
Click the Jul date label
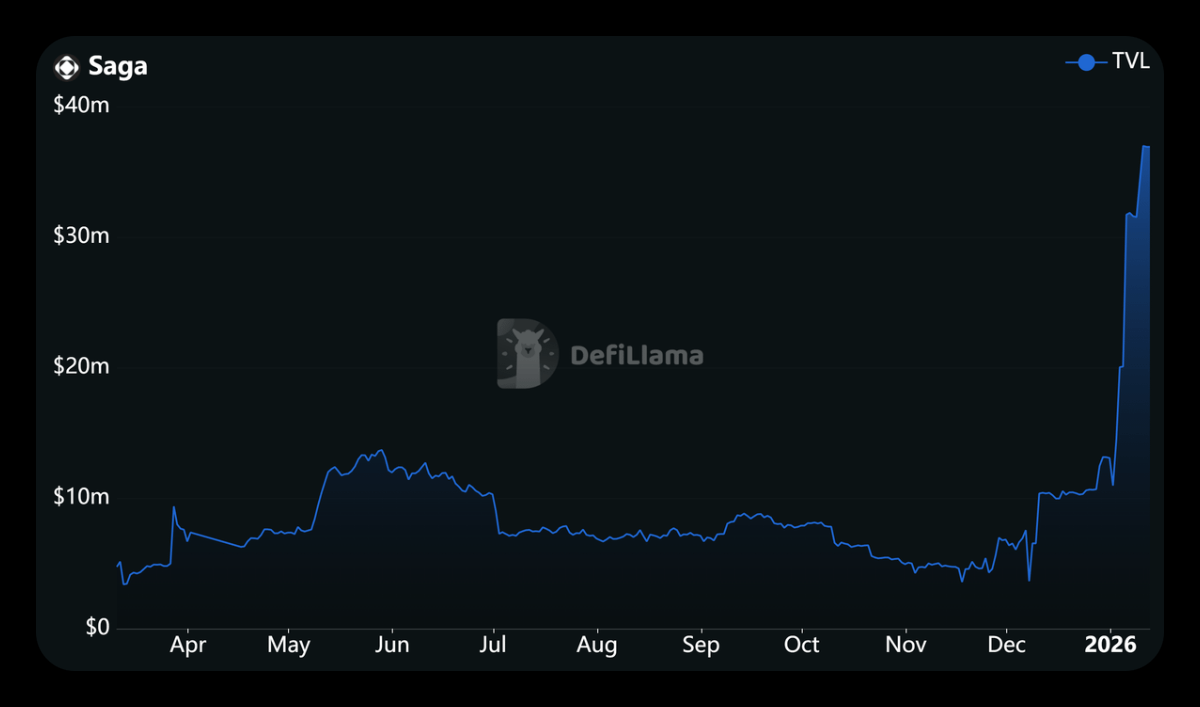tap(494, 645)
